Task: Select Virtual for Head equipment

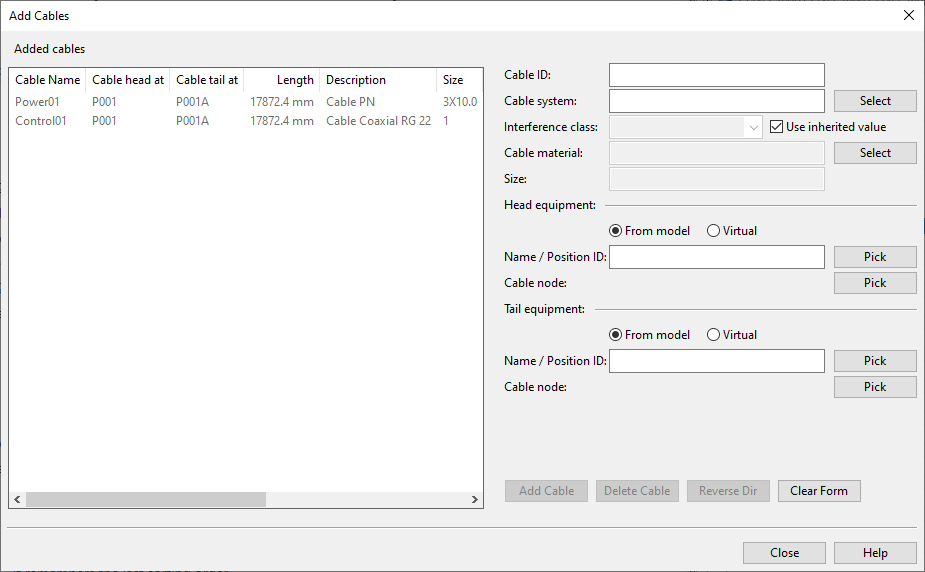Action: tap(714, 231)
